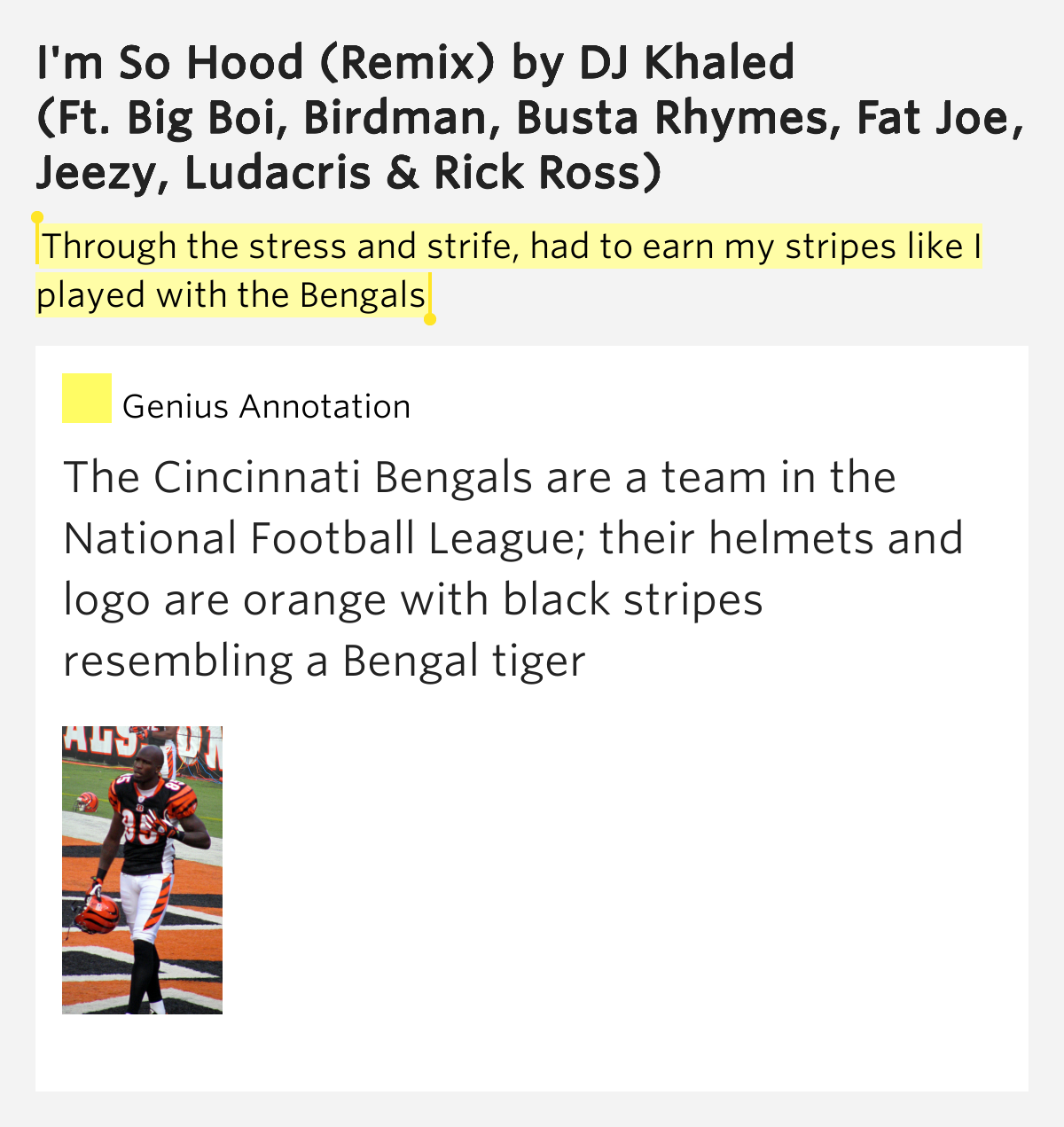Open the Bengals player photo thumbnail
Image resolution: width=1064 pixels, height=1127 pixels.
142,869
